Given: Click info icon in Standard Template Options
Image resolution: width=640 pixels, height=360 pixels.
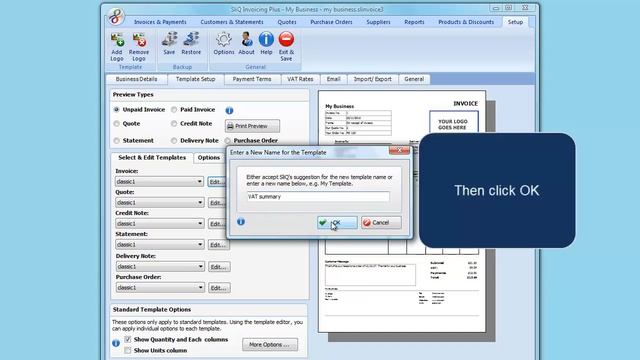Looking at the screenshot, I should tap(116, 343).
